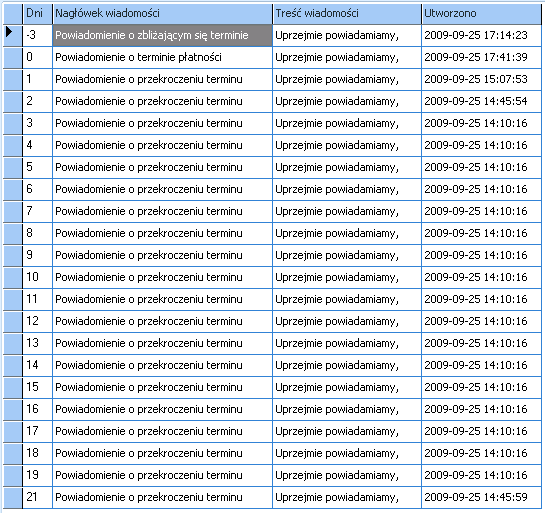The image size is (545, 513).
Task: Click the Dni cell with value 17
Action: pos(38,431)
